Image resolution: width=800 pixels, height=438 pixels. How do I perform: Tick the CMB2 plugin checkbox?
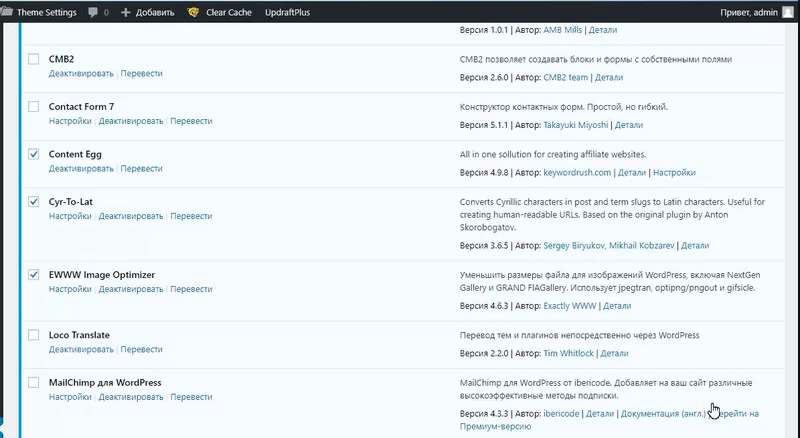[x=34, y=59]
